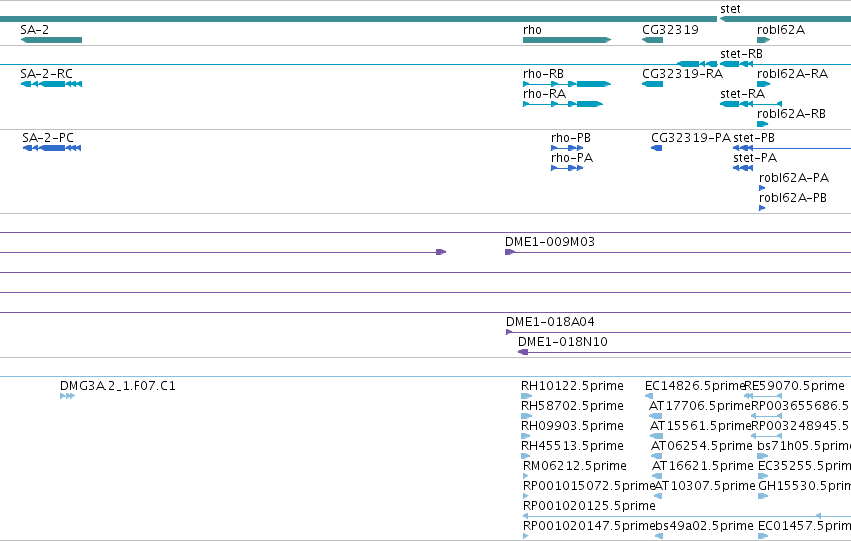Click the robl62A-RA transcript glyph
This screenshot has width=851, height=541.
pos(764,84)
